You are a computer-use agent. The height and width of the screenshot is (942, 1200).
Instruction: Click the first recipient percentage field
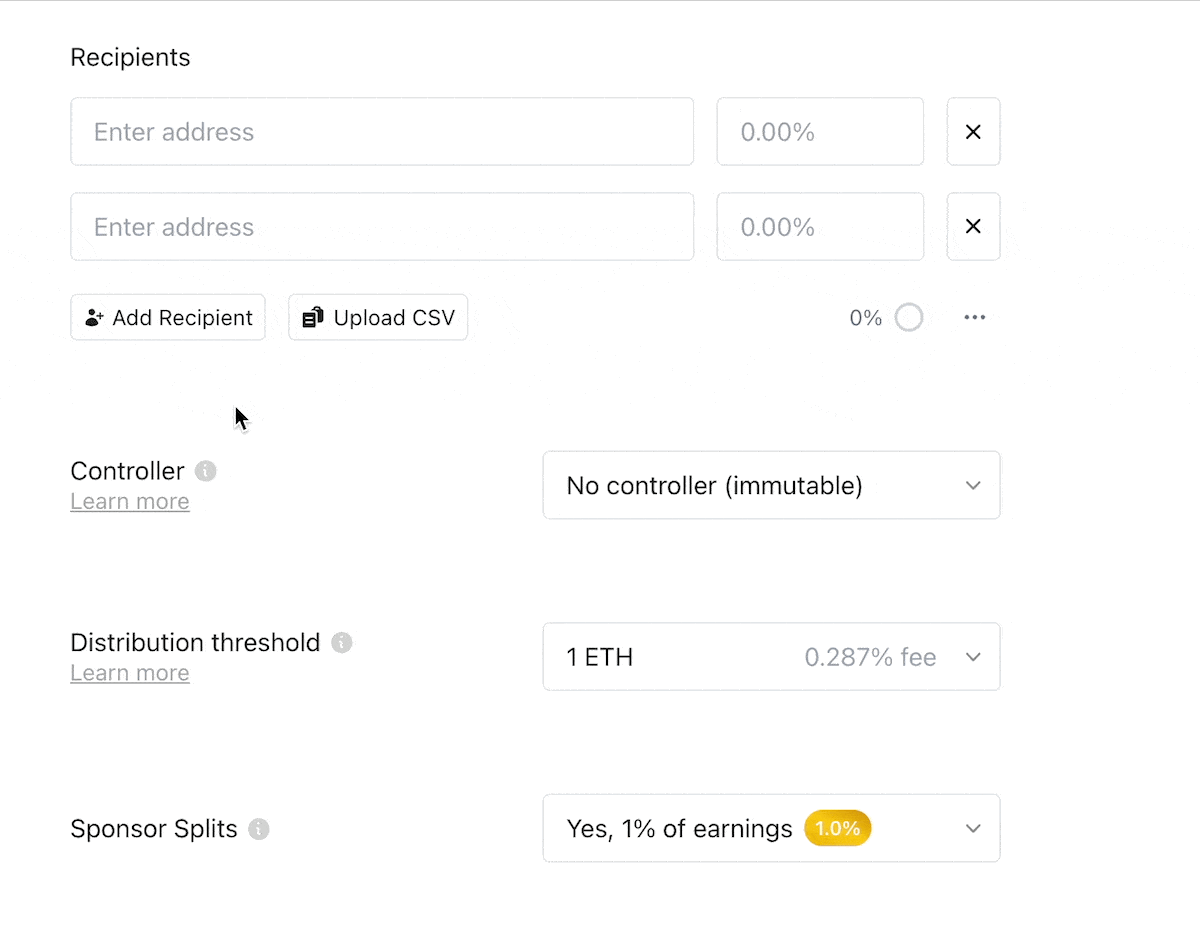tap(820, 131)
